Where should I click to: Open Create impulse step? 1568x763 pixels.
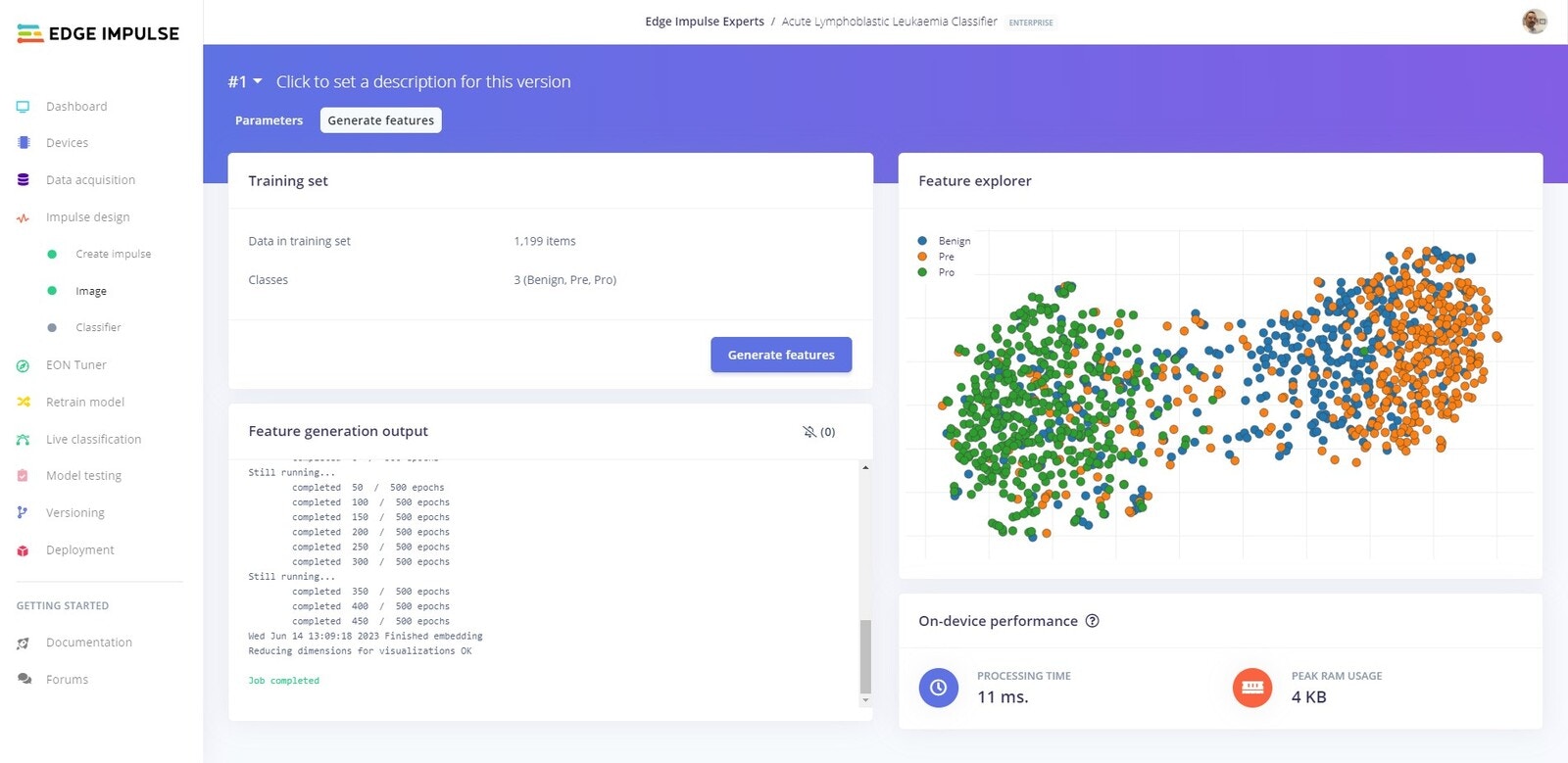[114, 255]
